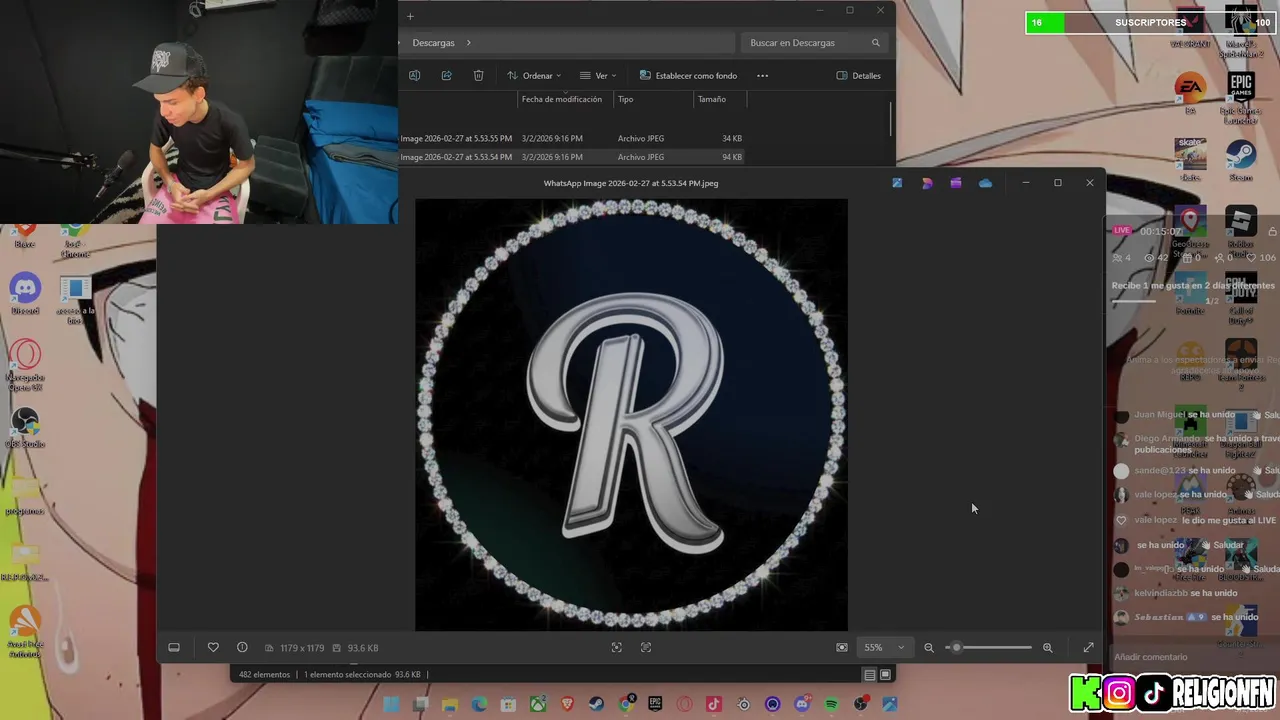Viewport: 1280px width, 720px height.
Task: Start a visual search in Photos
Action: [617, 648]
